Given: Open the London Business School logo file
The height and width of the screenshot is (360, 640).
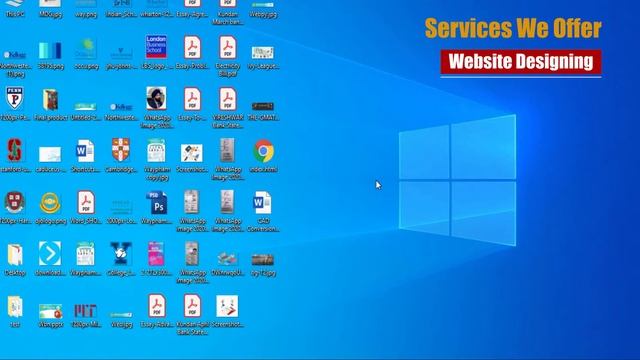Looking at the screenshot, I should 156,47.
